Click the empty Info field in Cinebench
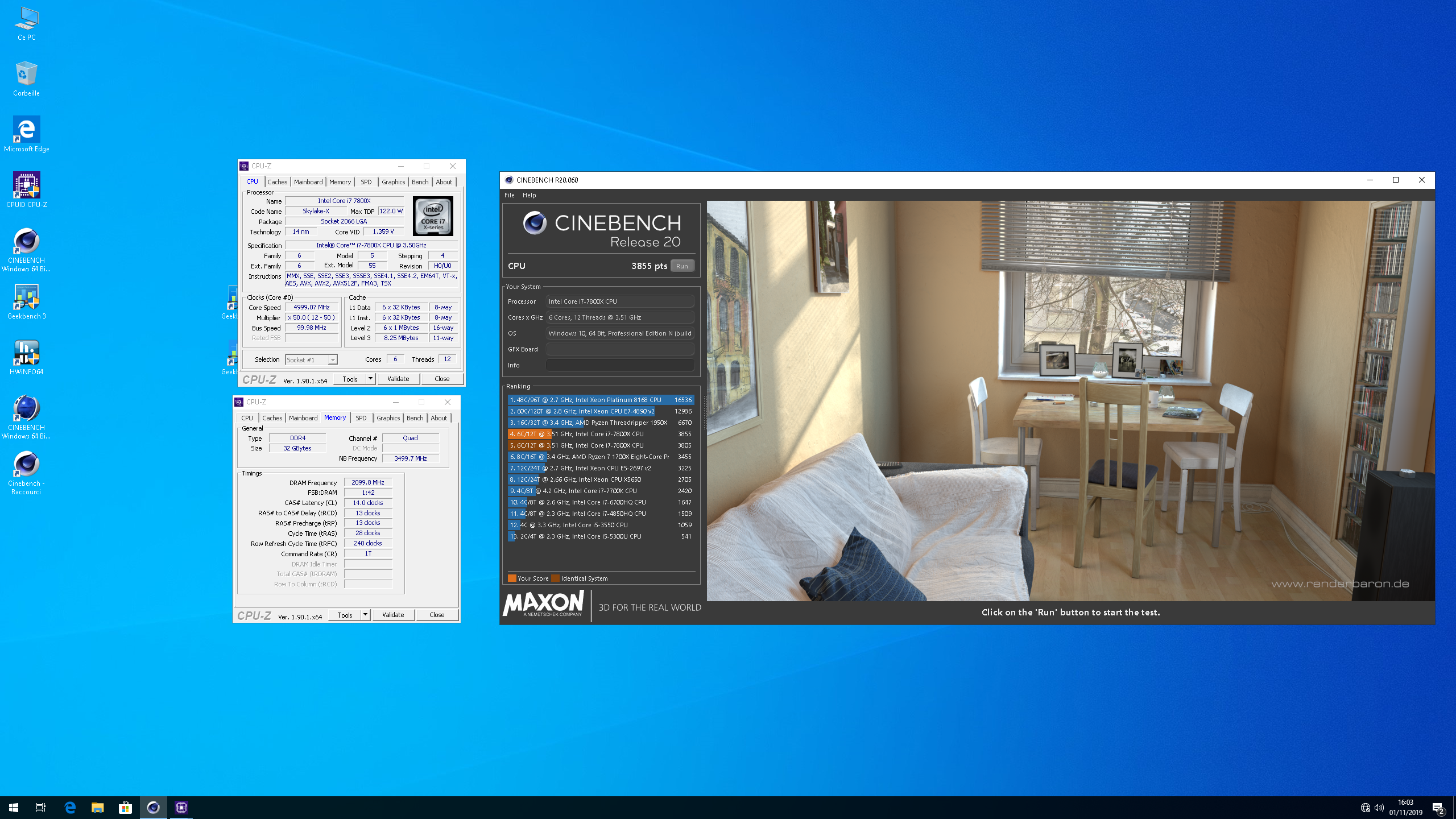This screenshot has width=1456, height=819. point(620,365)
